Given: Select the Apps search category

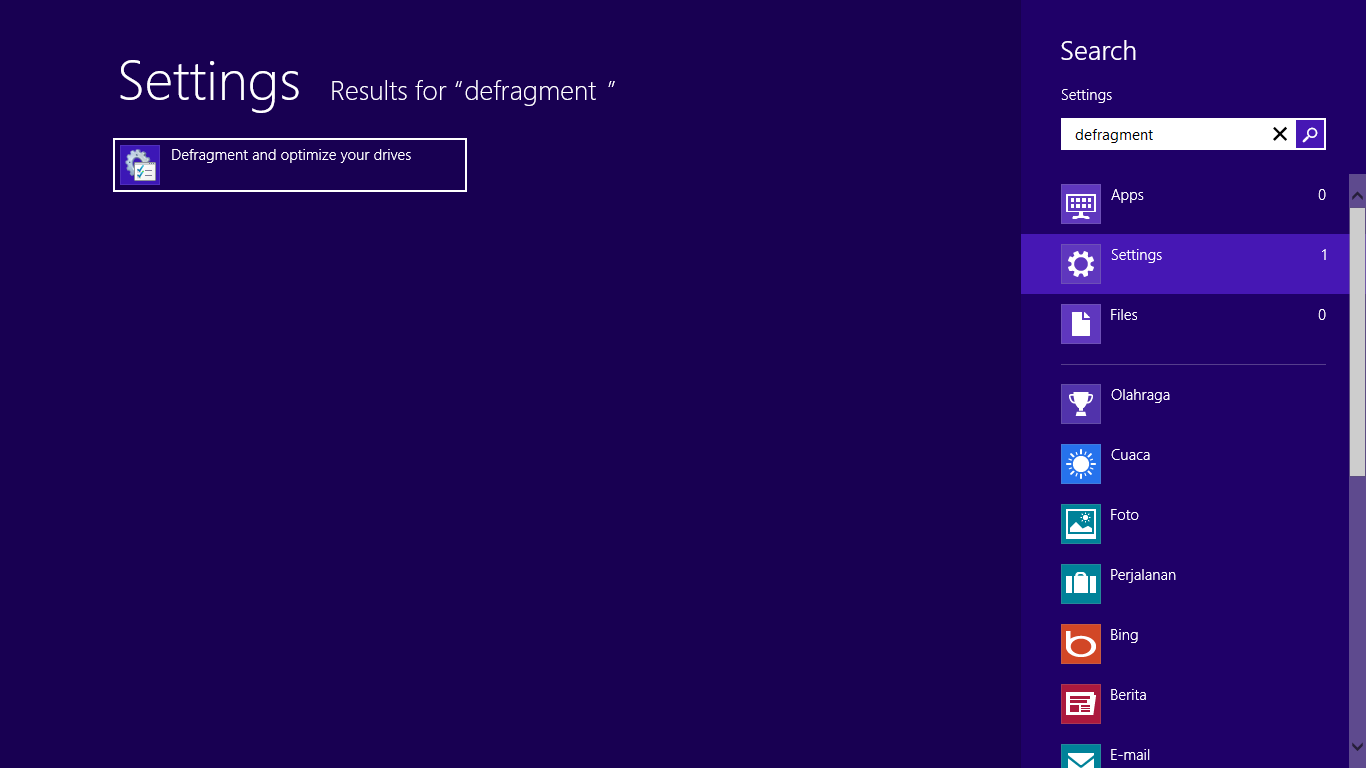Looking at the screenshot, I should (1185, 204).
